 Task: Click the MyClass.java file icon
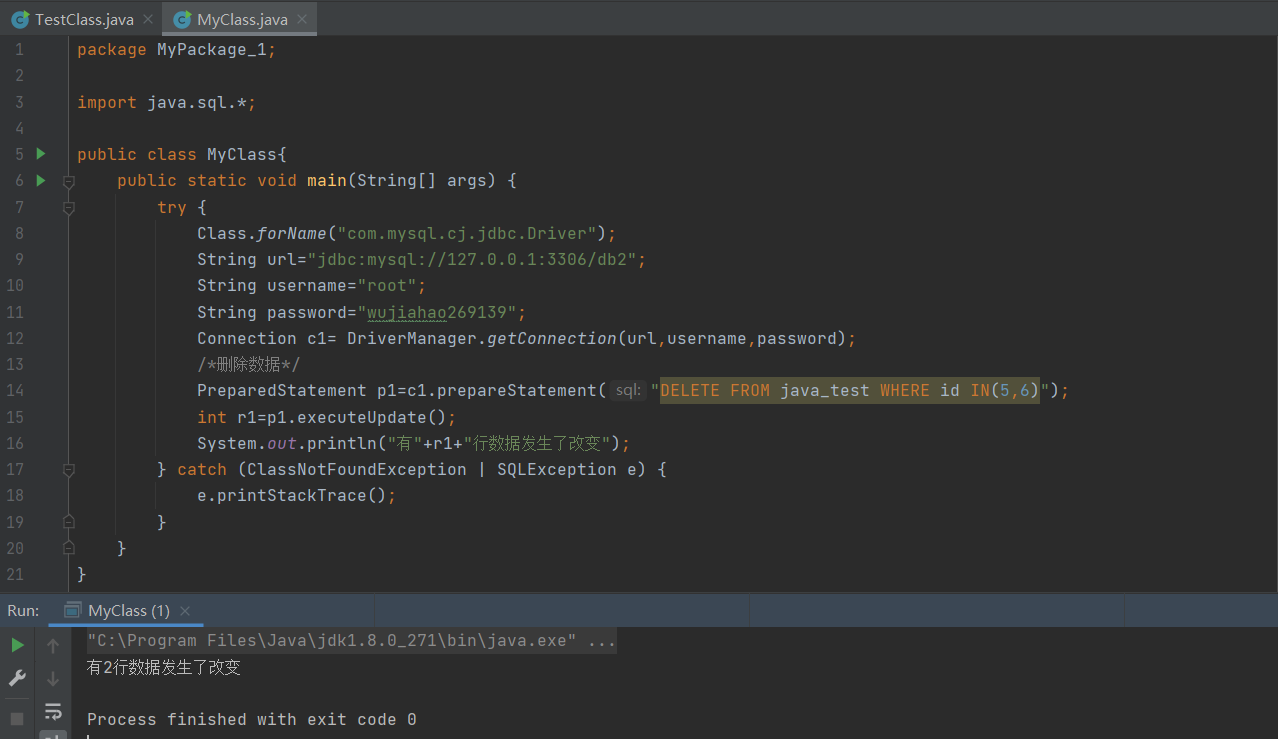[181, 20]
